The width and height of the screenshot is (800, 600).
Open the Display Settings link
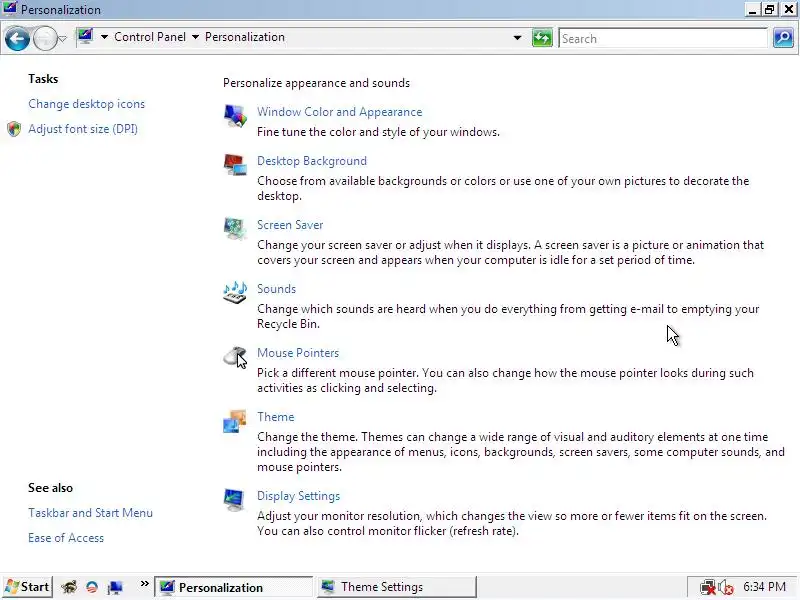298,496
